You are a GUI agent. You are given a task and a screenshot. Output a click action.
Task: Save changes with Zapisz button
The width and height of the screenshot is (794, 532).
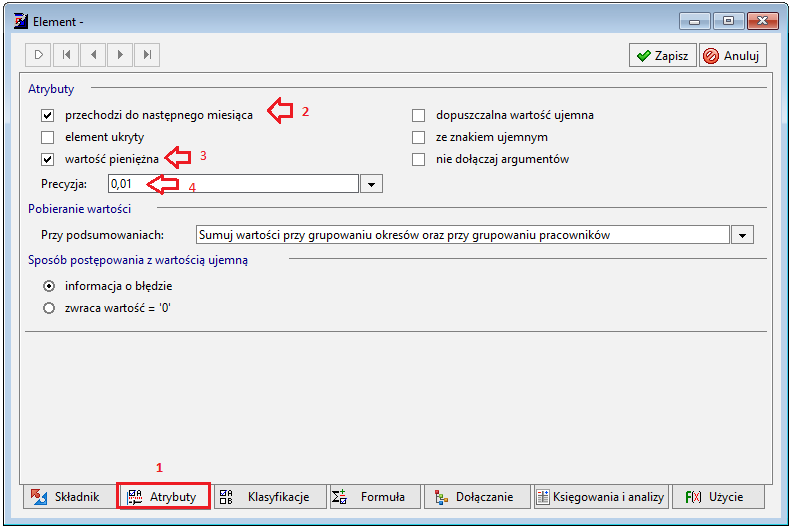[662, 55]
